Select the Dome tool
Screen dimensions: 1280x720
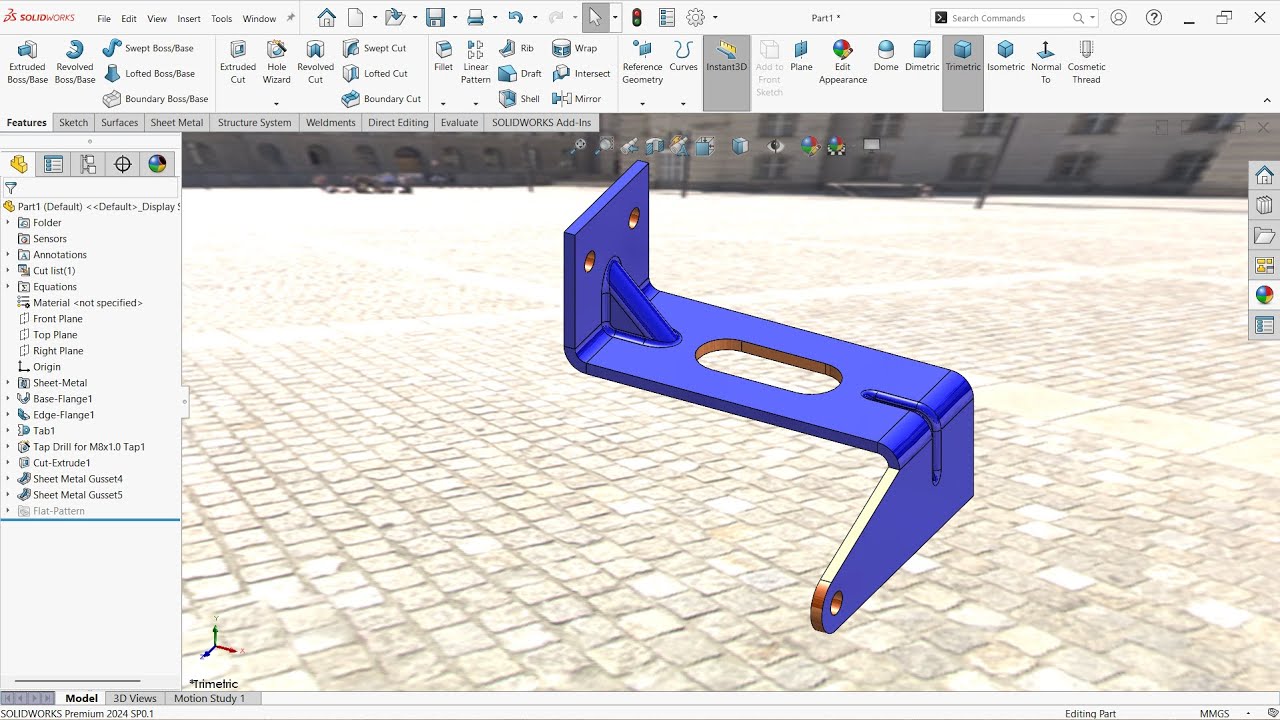[x=886, y=56]
